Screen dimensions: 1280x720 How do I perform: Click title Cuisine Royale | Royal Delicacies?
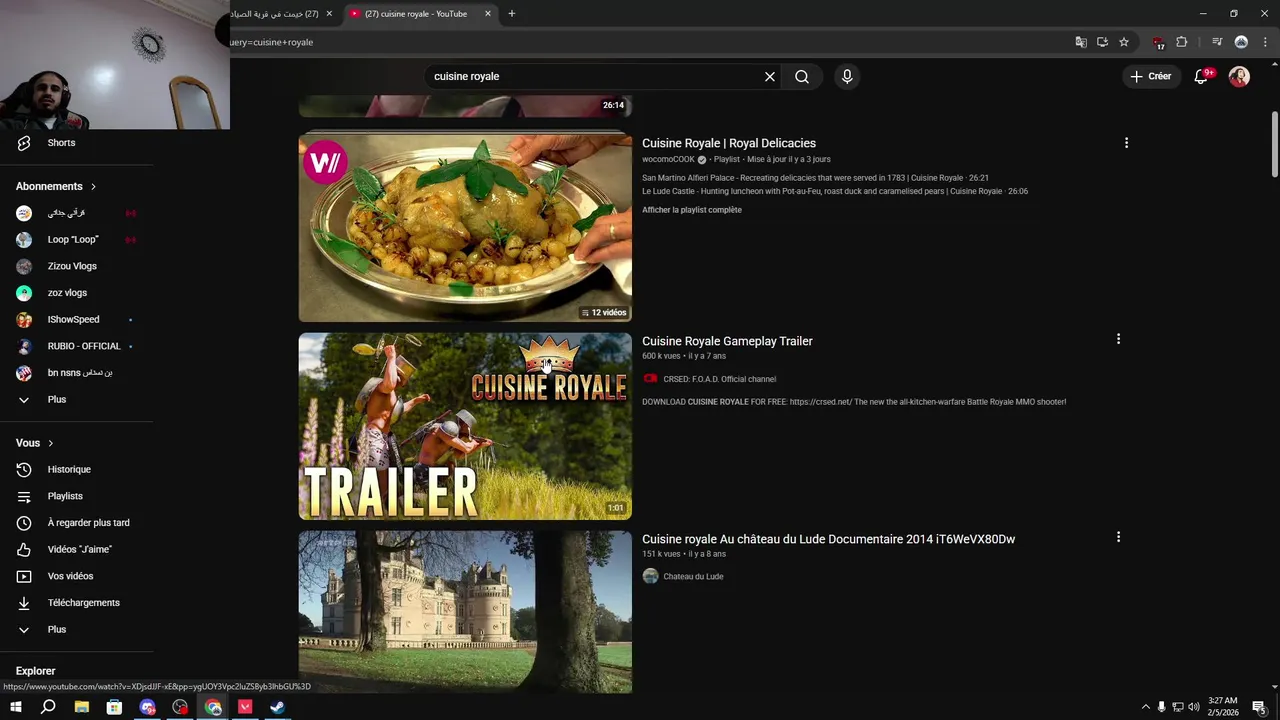pos(729,143)
